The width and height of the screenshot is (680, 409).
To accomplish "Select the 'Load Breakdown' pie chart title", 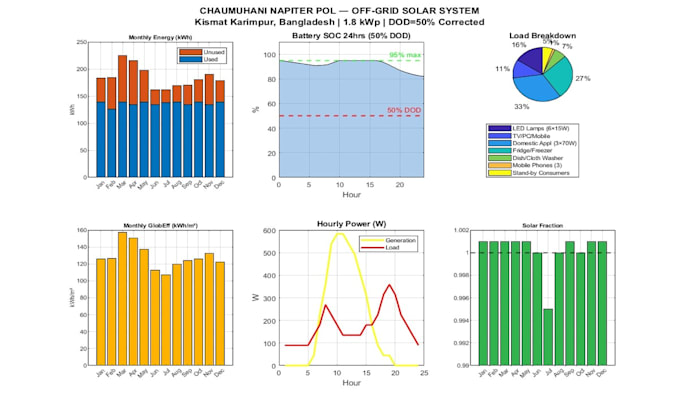I will 543,36.
